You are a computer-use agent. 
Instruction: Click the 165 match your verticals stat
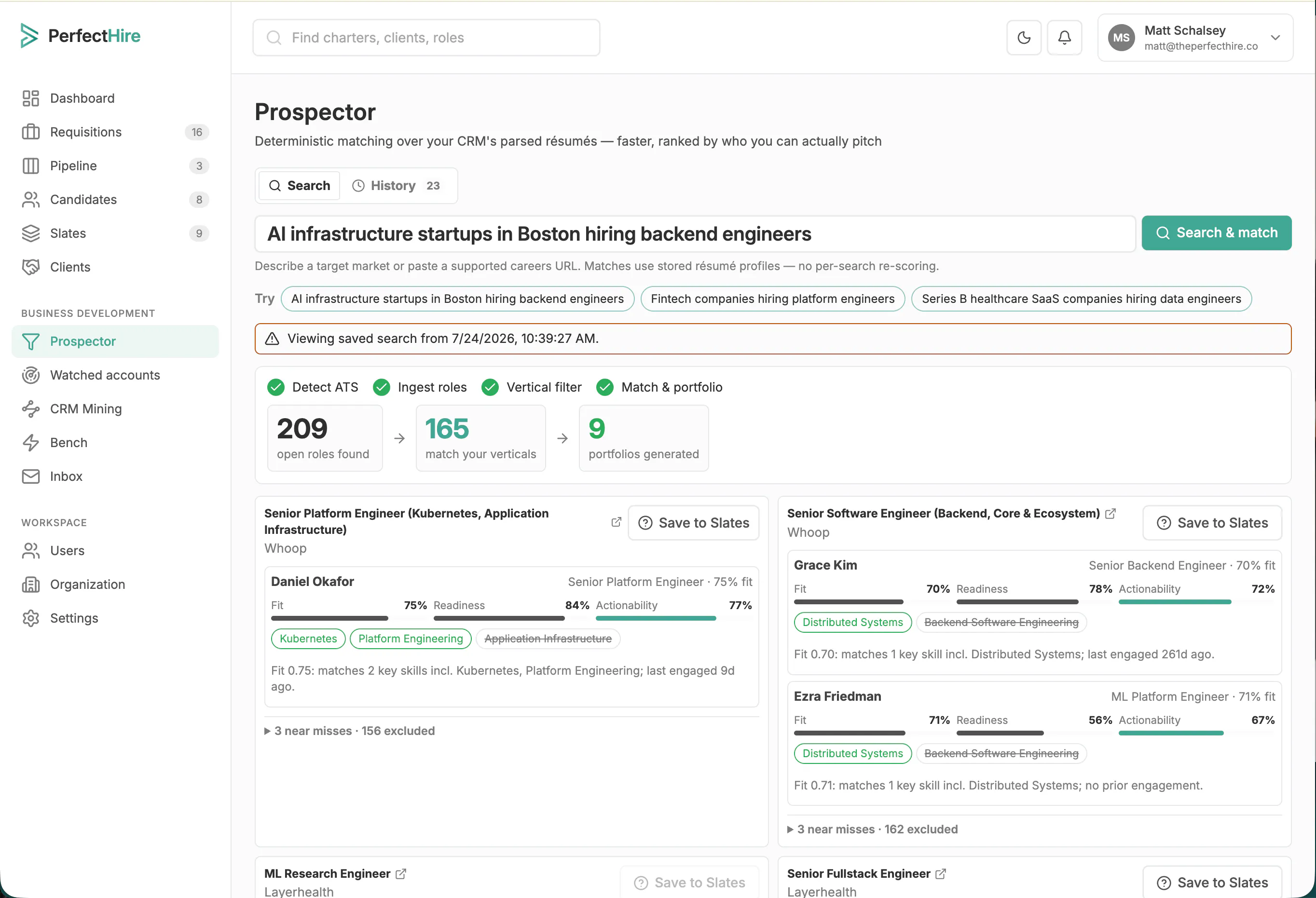click(481, 438)
